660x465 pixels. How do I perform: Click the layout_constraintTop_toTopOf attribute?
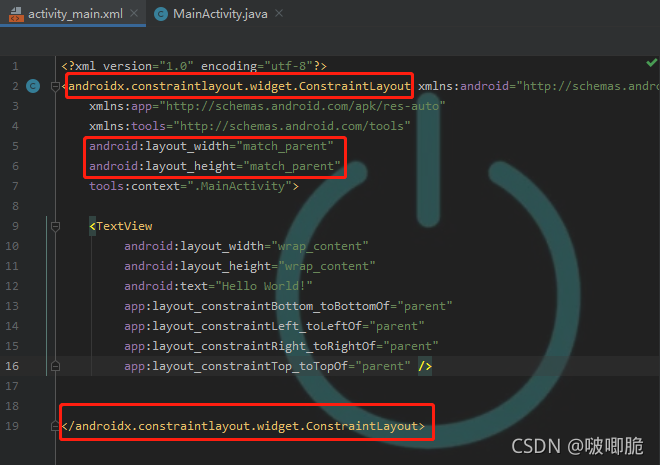tap(267, 366)
